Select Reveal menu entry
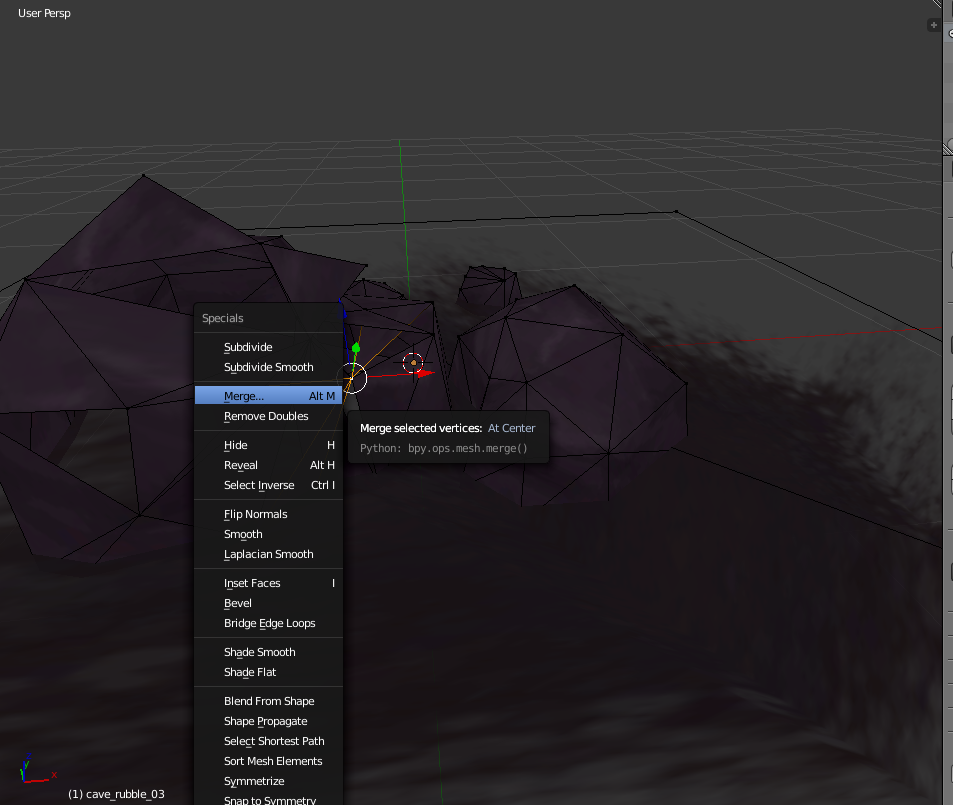 point(268,465)
